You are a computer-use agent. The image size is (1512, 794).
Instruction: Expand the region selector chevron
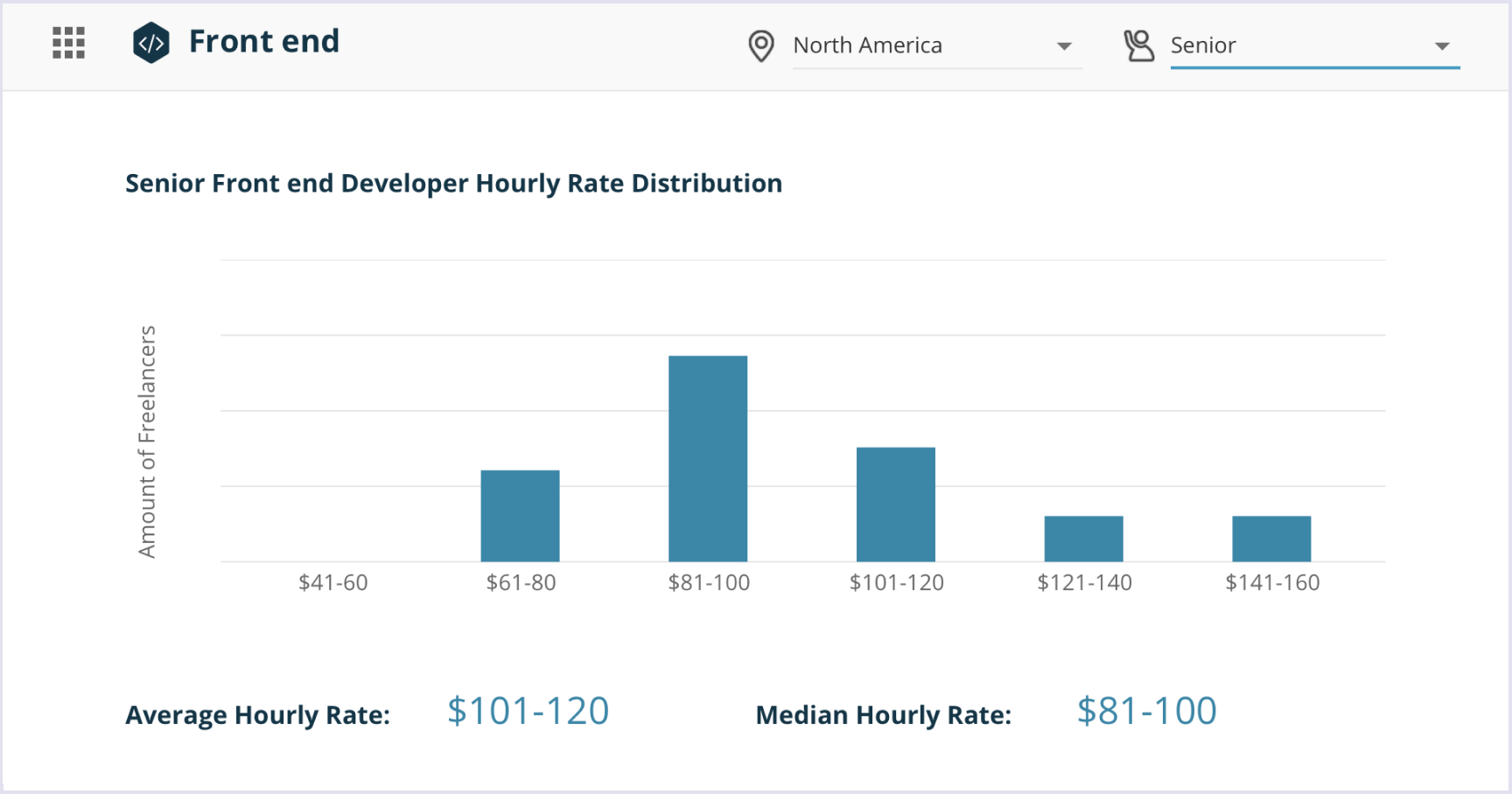click(x=1064, y=45)
